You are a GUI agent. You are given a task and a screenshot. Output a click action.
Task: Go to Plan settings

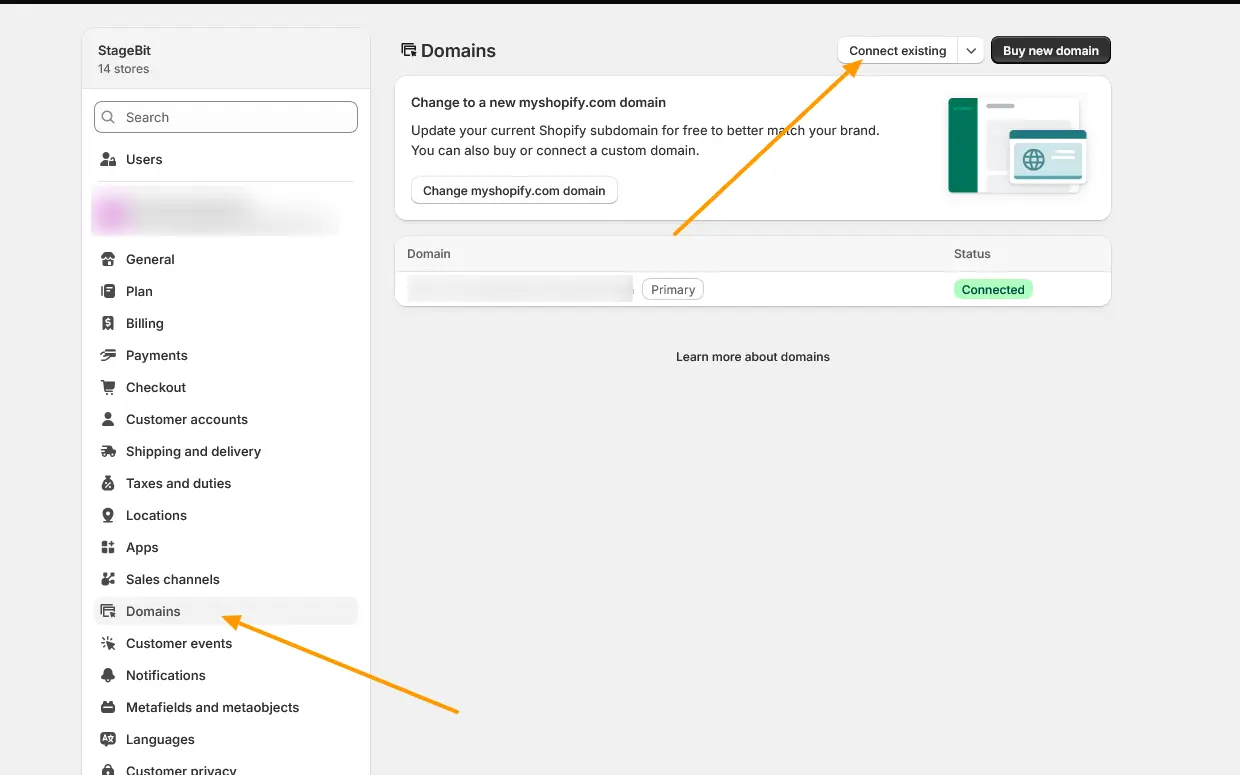(226, 291)
